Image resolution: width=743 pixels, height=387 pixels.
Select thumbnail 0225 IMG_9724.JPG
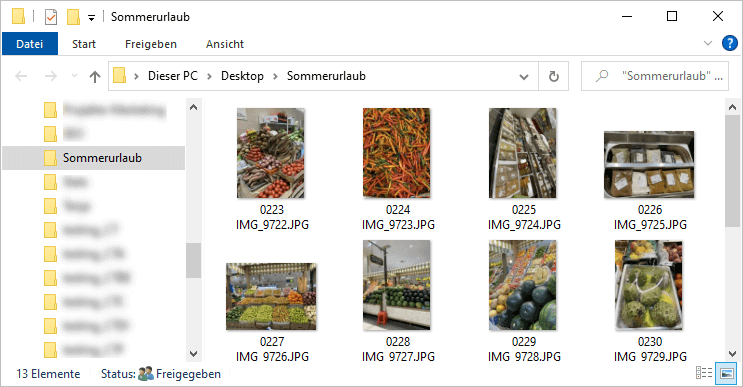pyautogui.click(x=523, y=153)
